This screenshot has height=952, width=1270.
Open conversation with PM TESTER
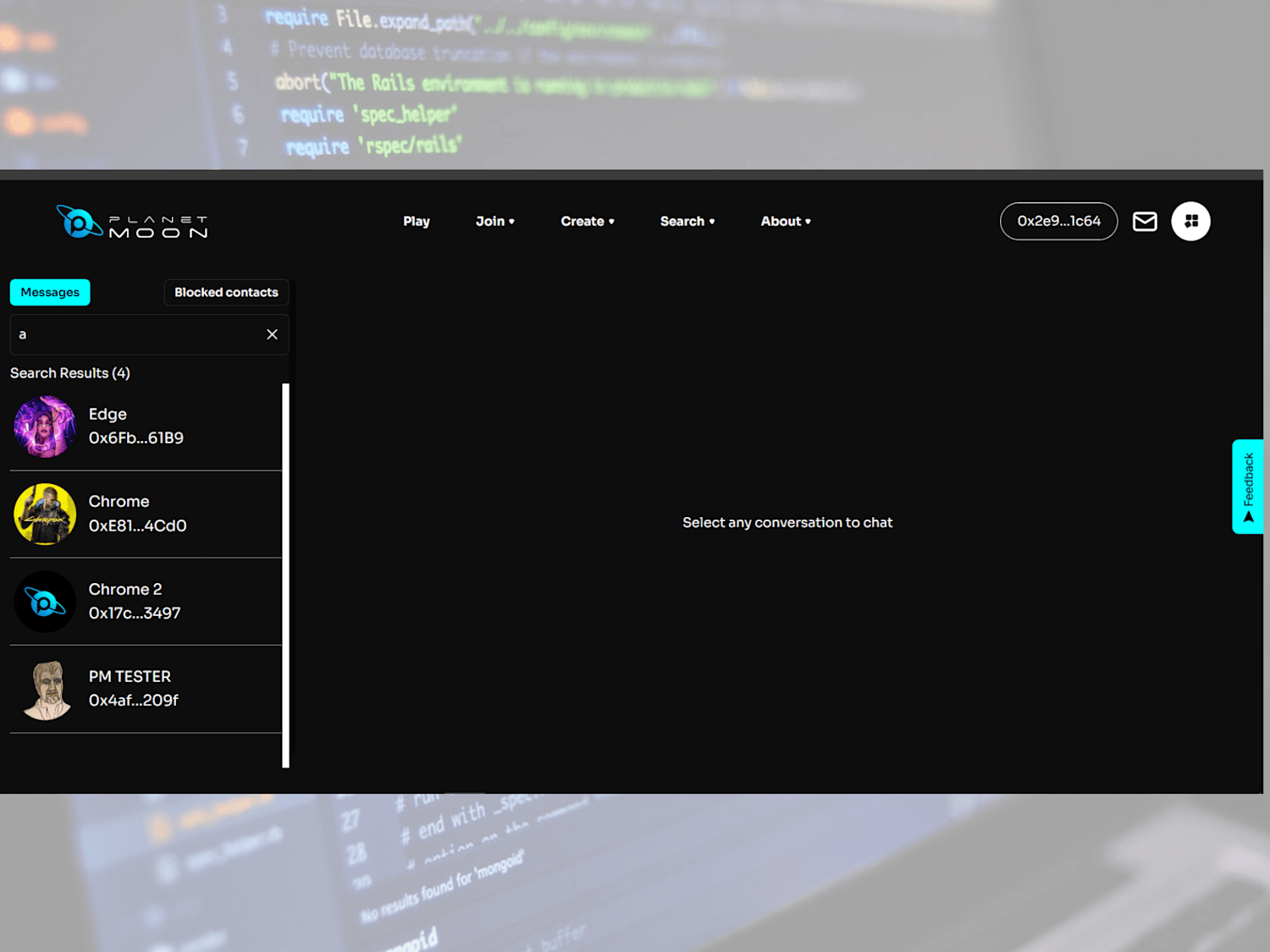tap(146, 690)
